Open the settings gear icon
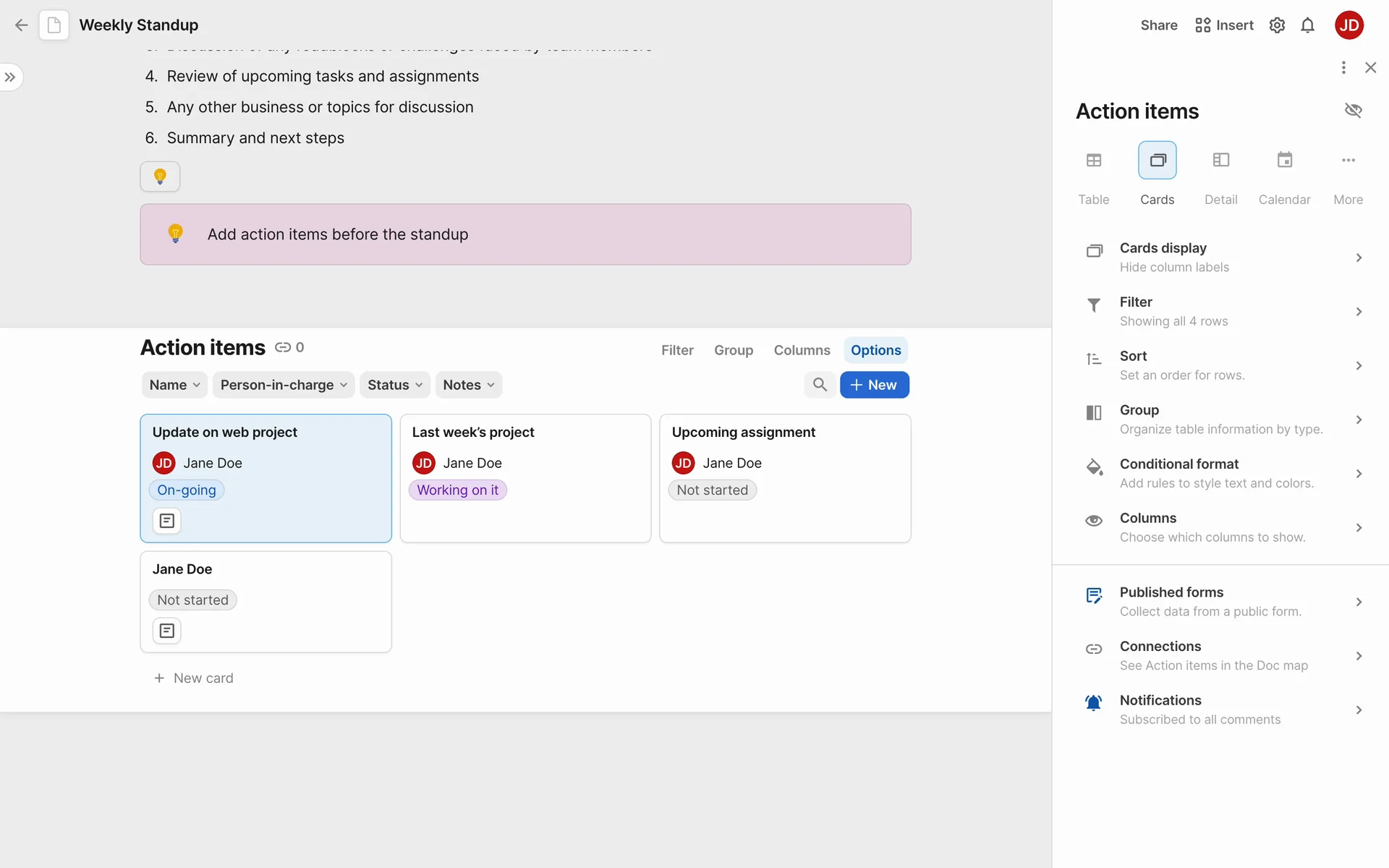The height and width of the screenshot is (868, 1389). click(x=1277, y=25)
